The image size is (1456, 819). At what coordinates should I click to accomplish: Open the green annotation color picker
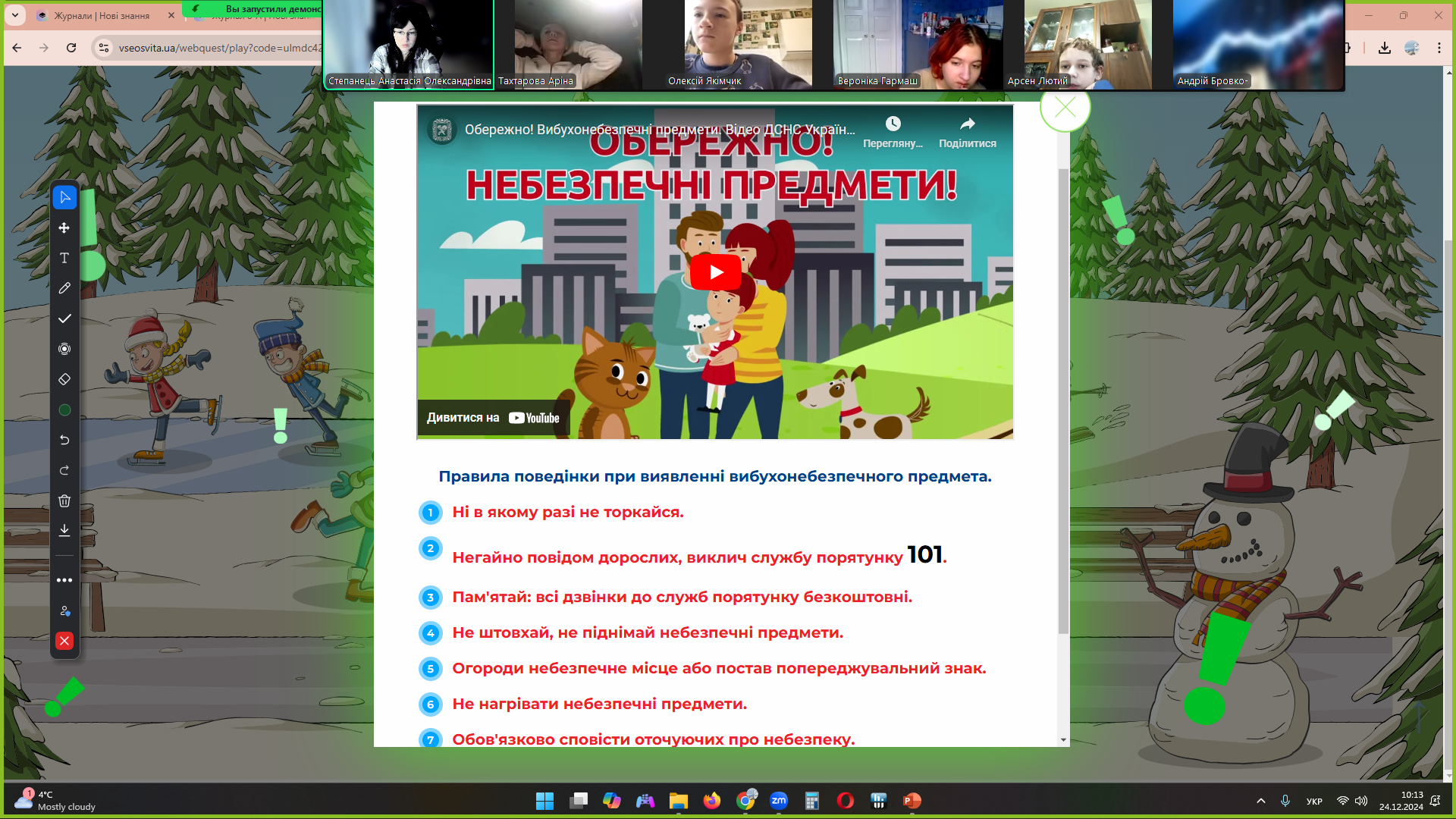[x=64, y=410]
